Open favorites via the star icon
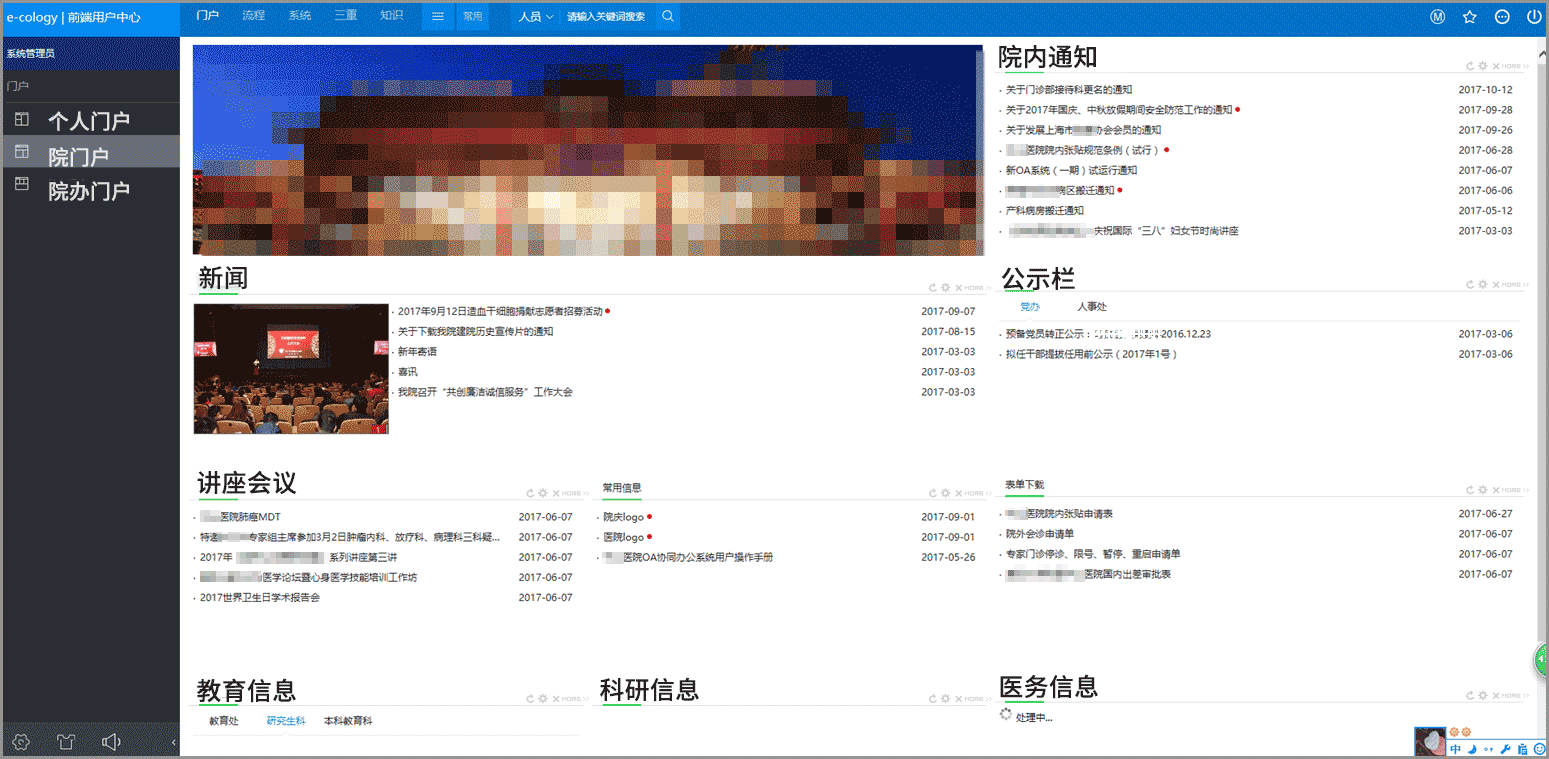This screenshot has width=1549, height=759. (1470, 17)
